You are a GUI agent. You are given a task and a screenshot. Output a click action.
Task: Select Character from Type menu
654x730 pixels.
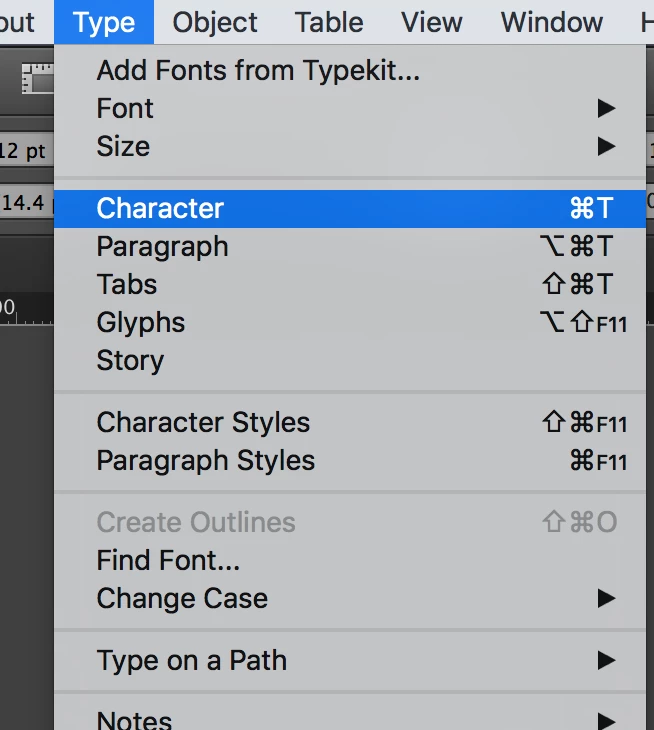[x=350, y=208]
